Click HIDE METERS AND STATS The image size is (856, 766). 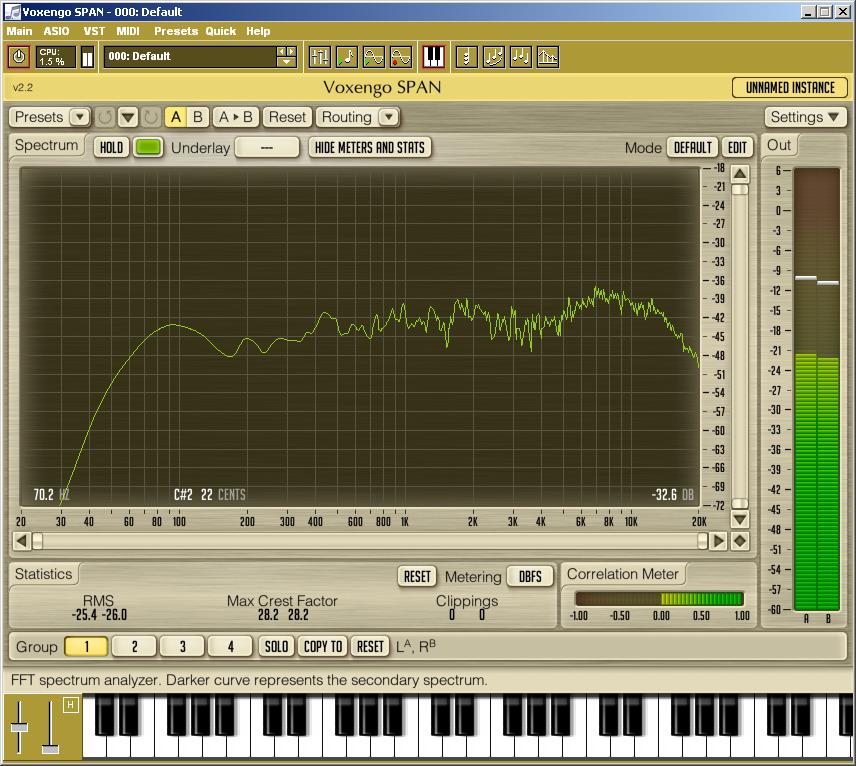pos(370,147)
